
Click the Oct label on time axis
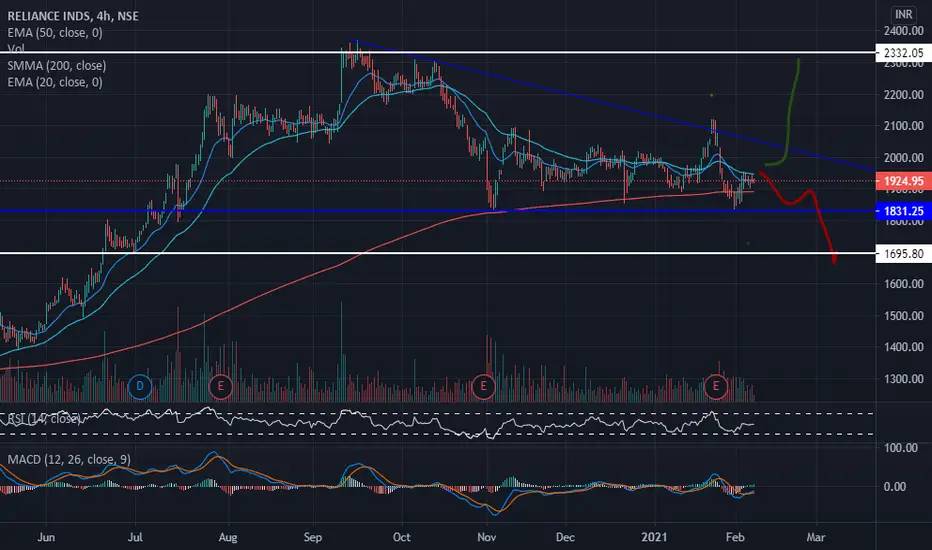point(402,537)
